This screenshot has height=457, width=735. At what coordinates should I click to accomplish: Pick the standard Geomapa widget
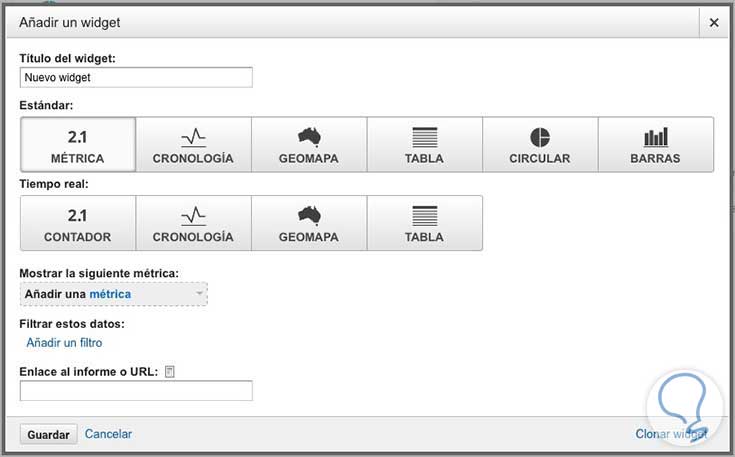pyautogui.click(x=309, y=145)
